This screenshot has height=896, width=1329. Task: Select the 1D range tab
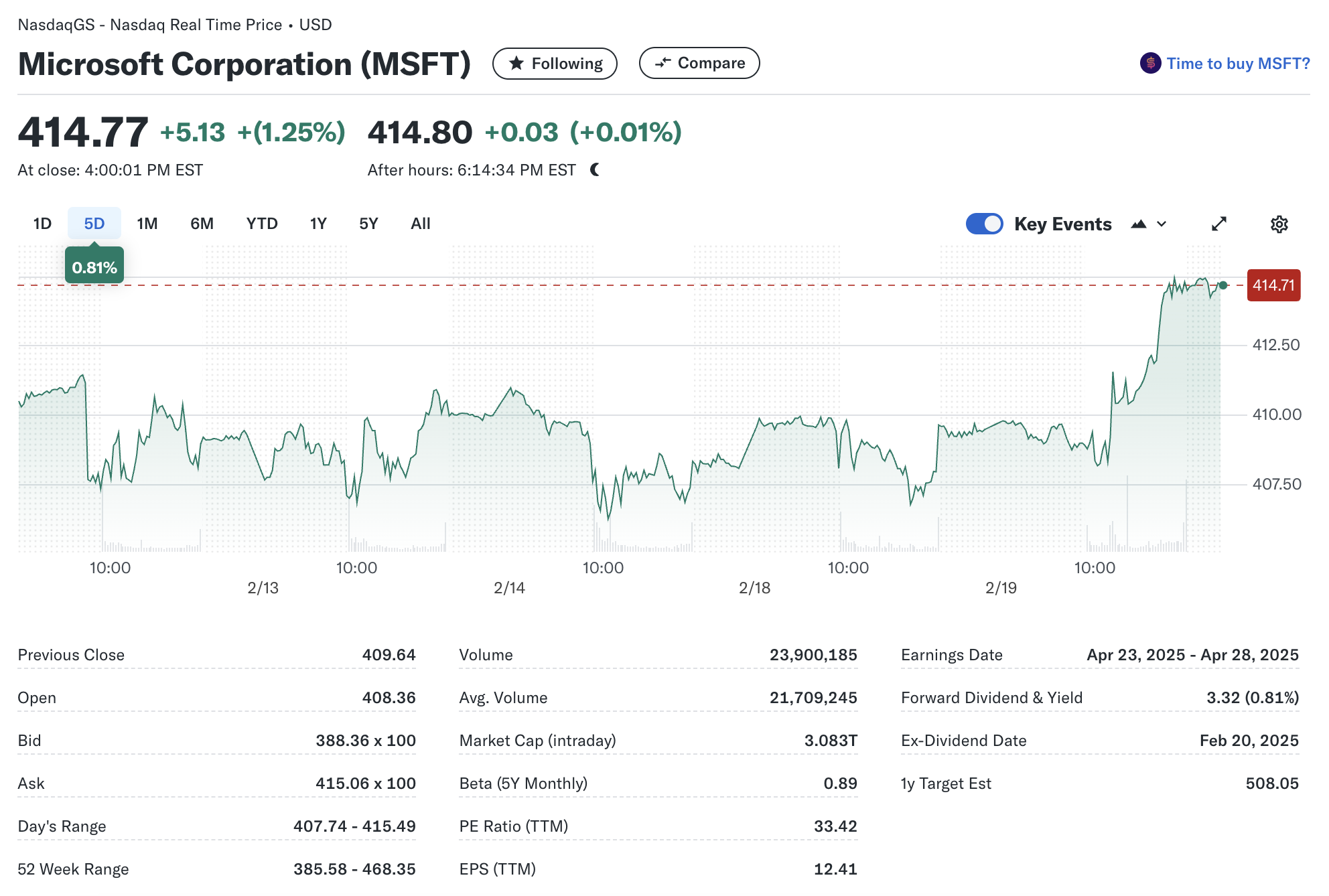tap(42, 224)
